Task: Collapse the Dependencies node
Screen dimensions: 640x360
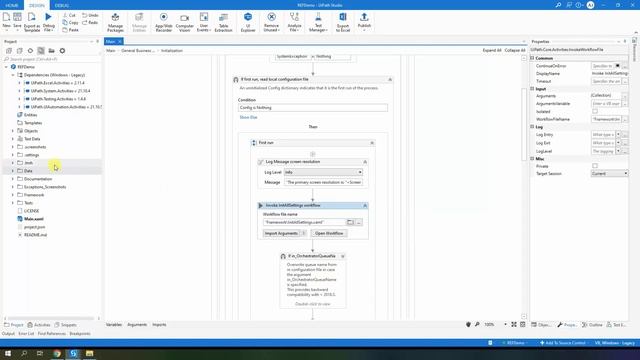Action: [13, 75]
